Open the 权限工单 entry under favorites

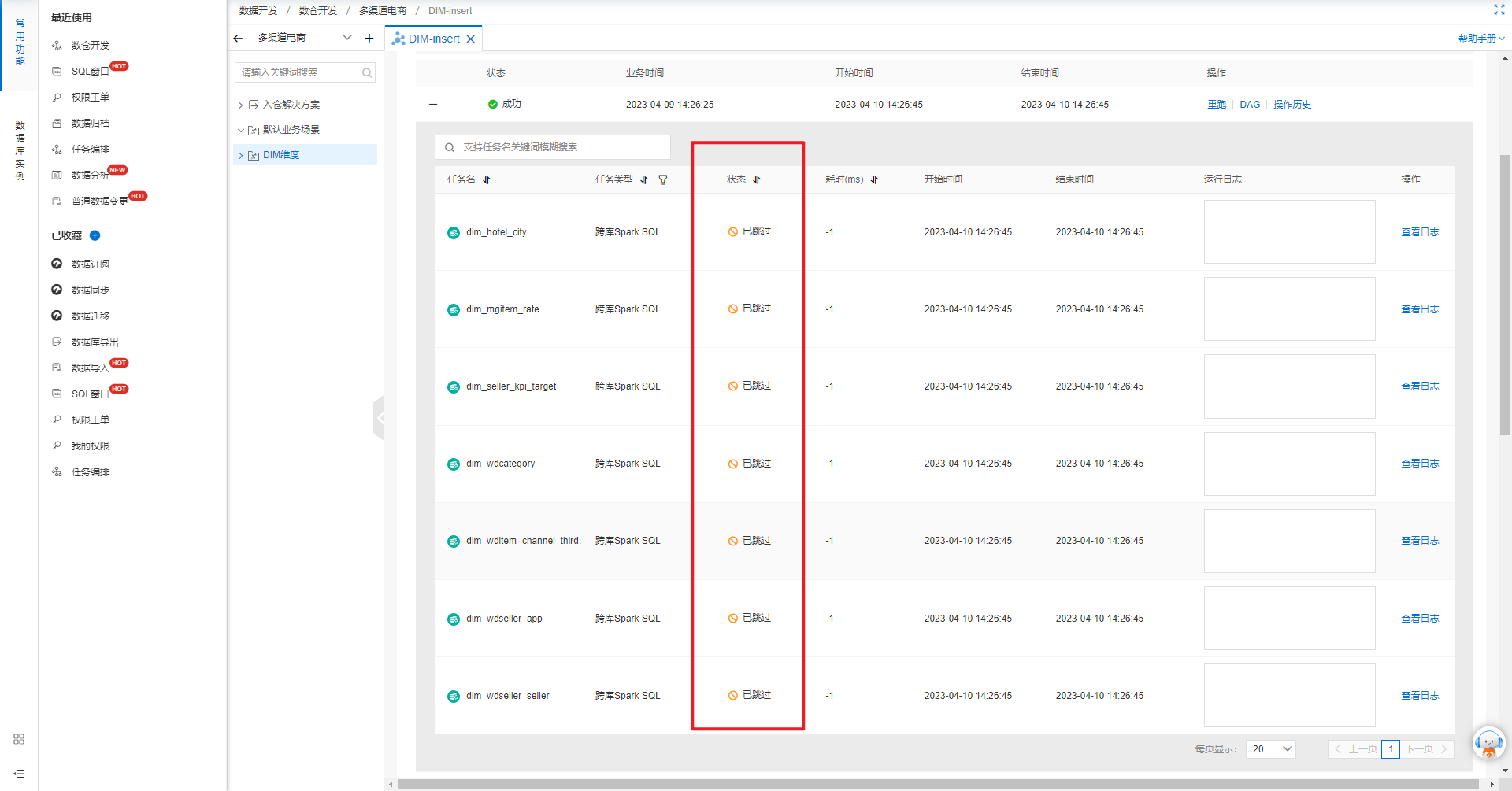pos(90,420)
